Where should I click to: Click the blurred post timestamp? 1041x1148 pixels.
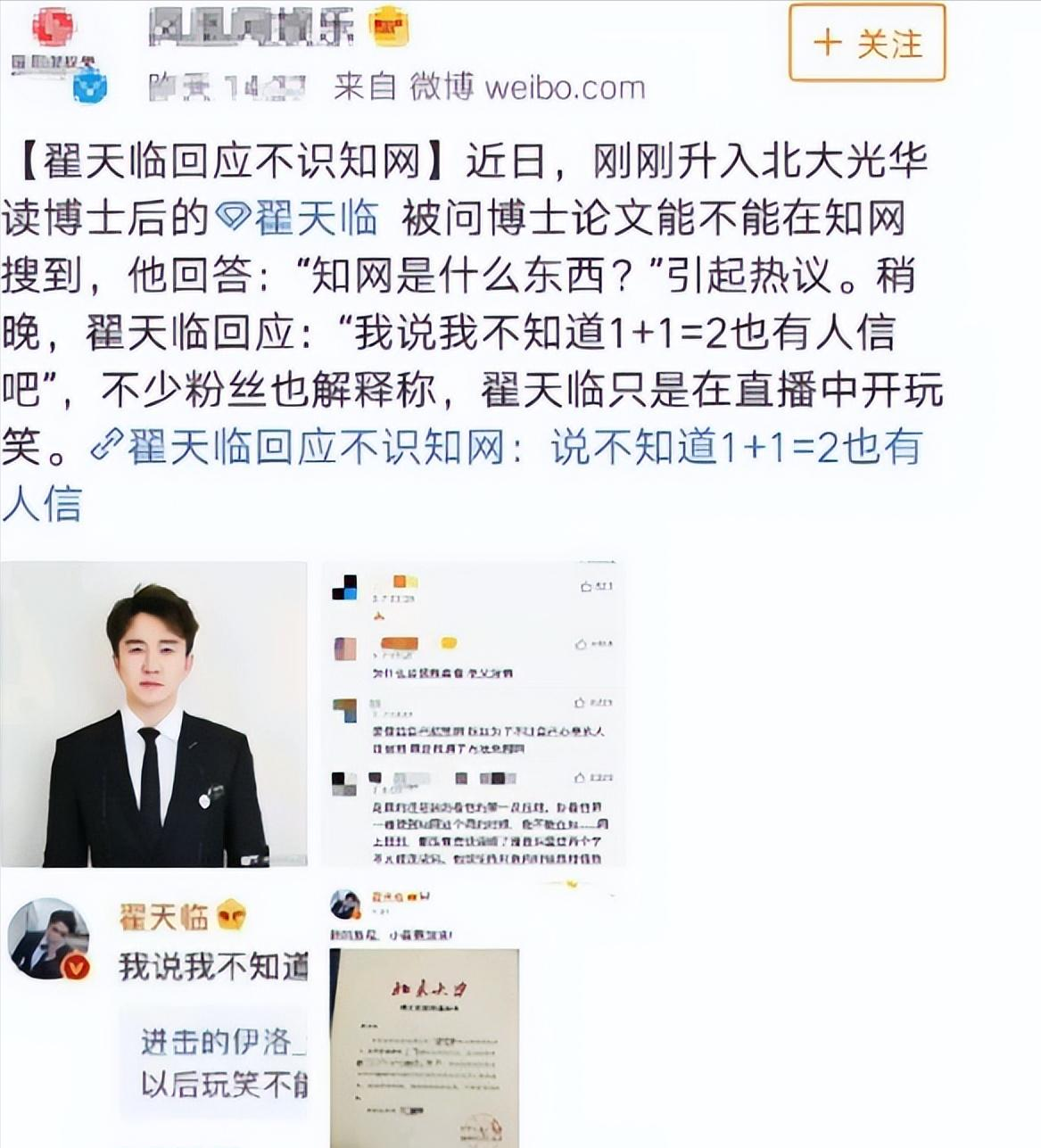[227, 87]
